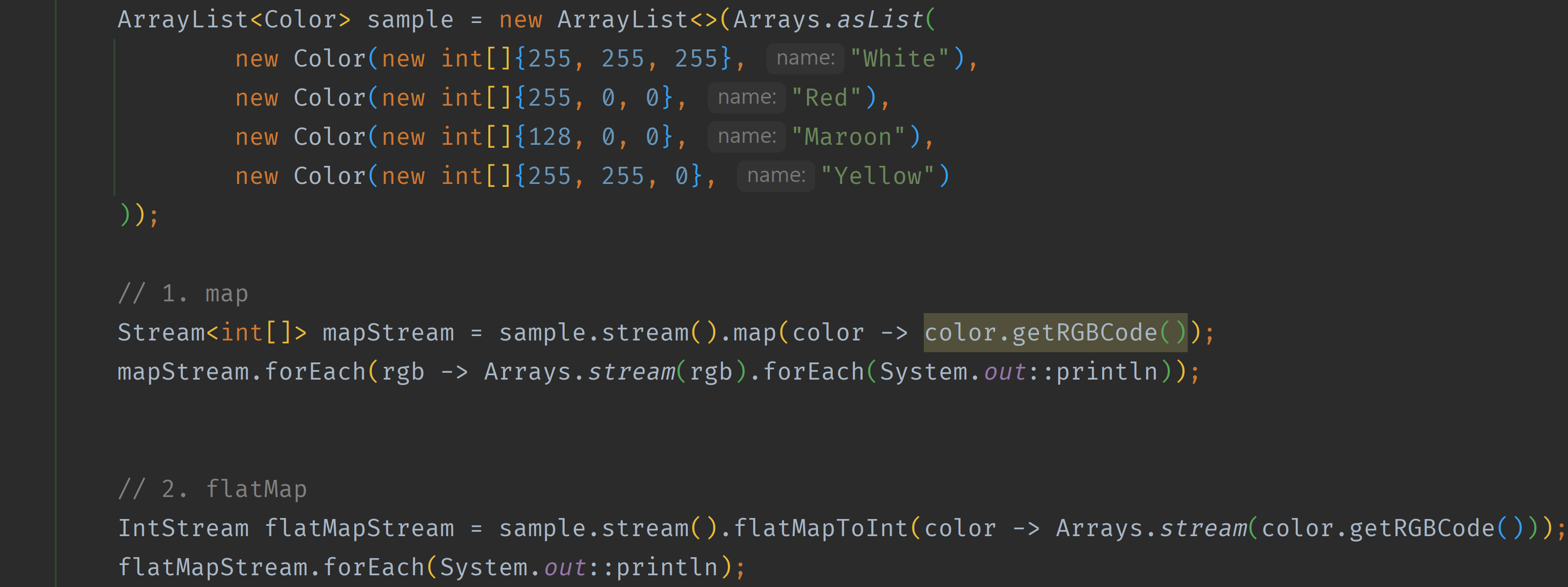Click the IntStream type name
Image resolution: width=1568 pixels, height=587 pixels.
click(183, 528)
